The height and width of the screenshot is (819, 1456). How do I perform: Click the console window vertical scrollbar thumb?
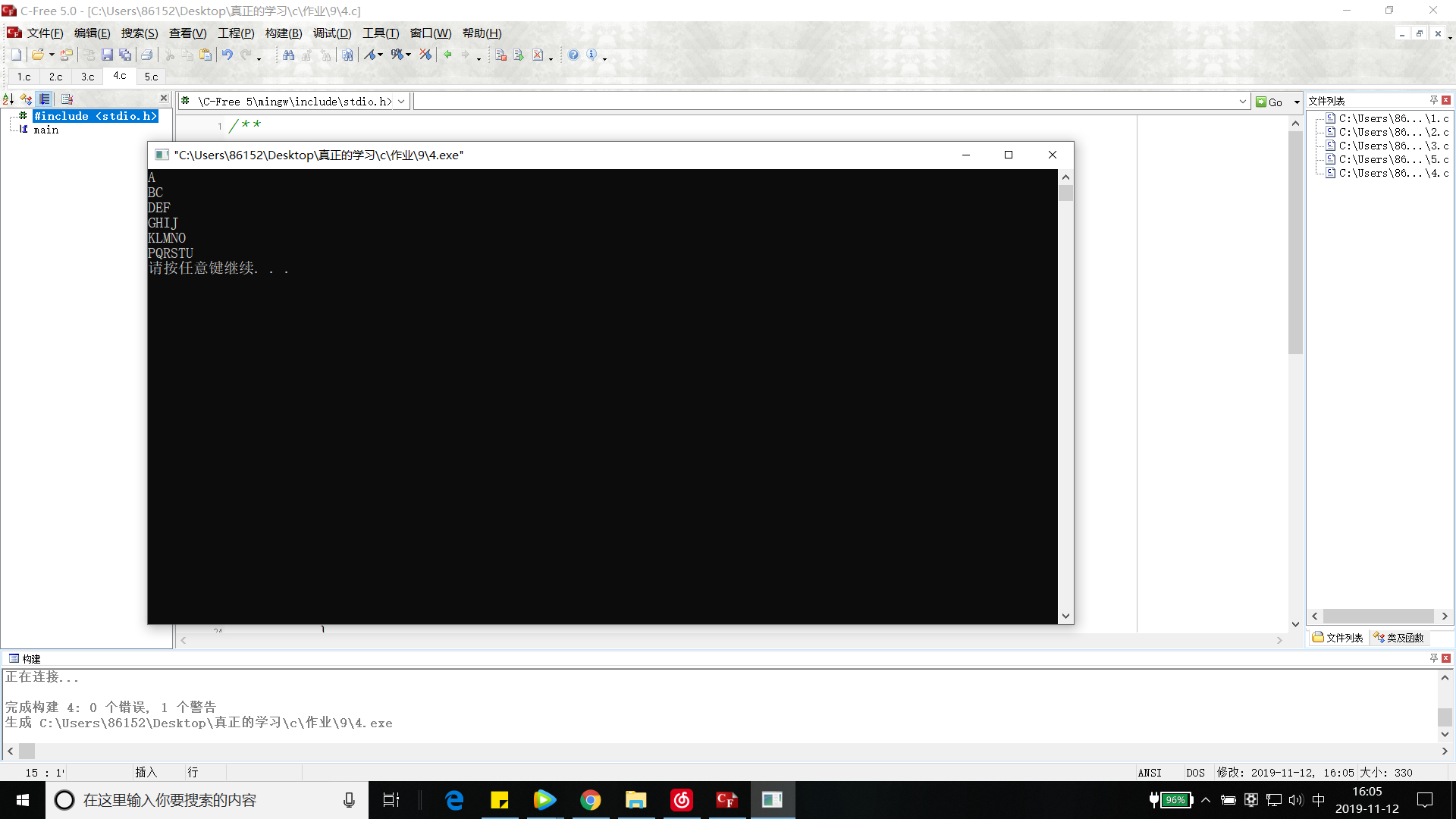click(x=1065, y=193)
